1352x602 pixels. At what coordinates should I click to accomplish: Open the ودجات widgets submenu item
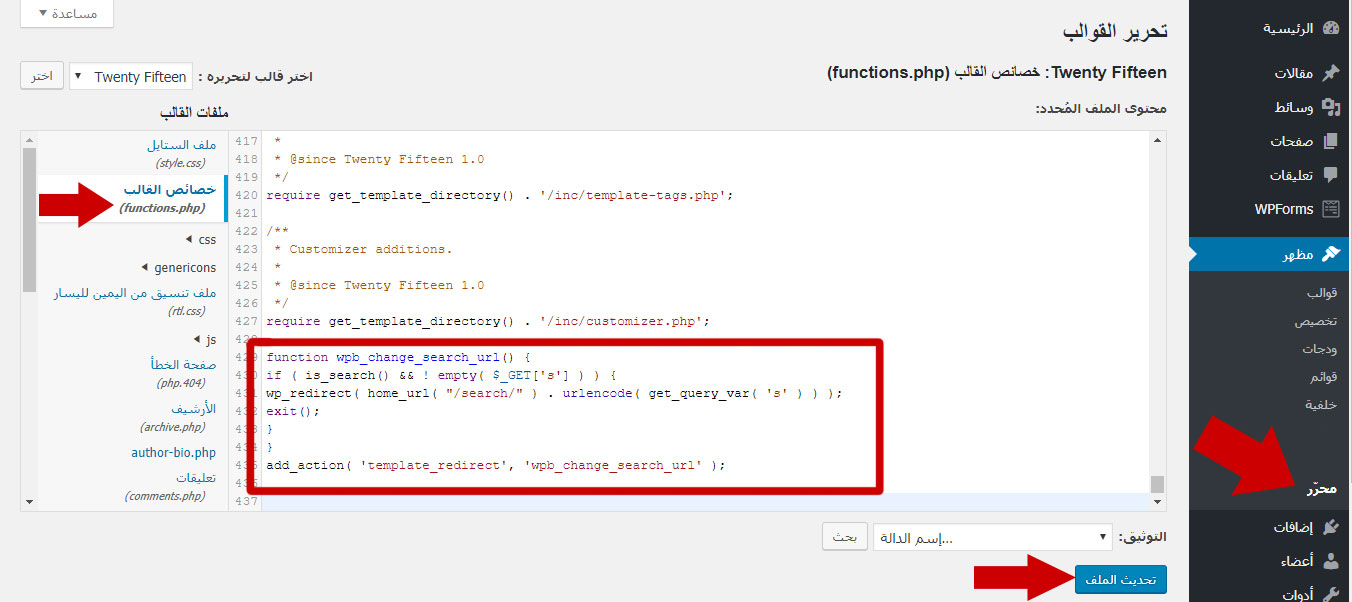click(1319, 350)
